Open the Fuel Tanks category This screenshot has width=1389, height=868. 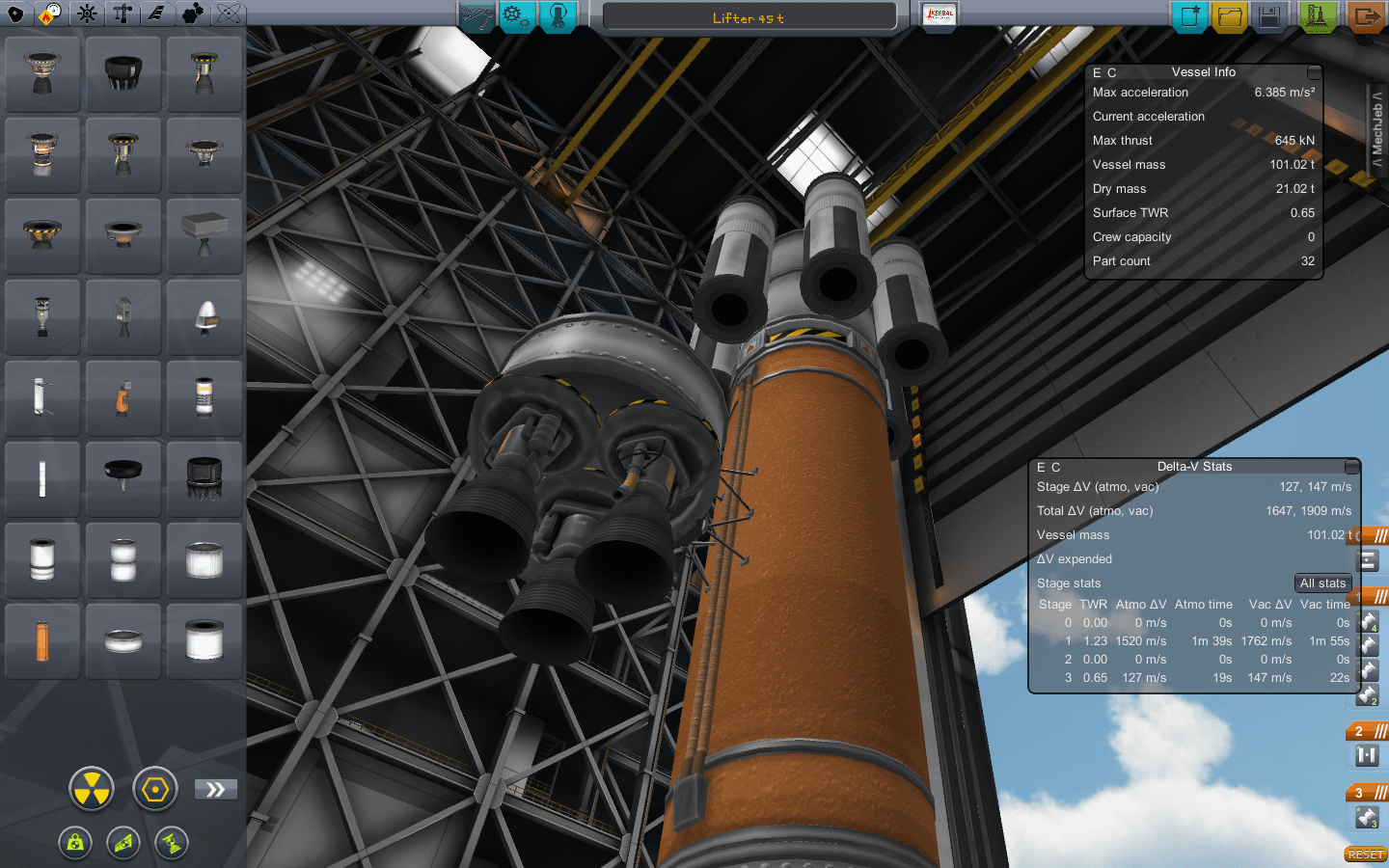(48, 14)
